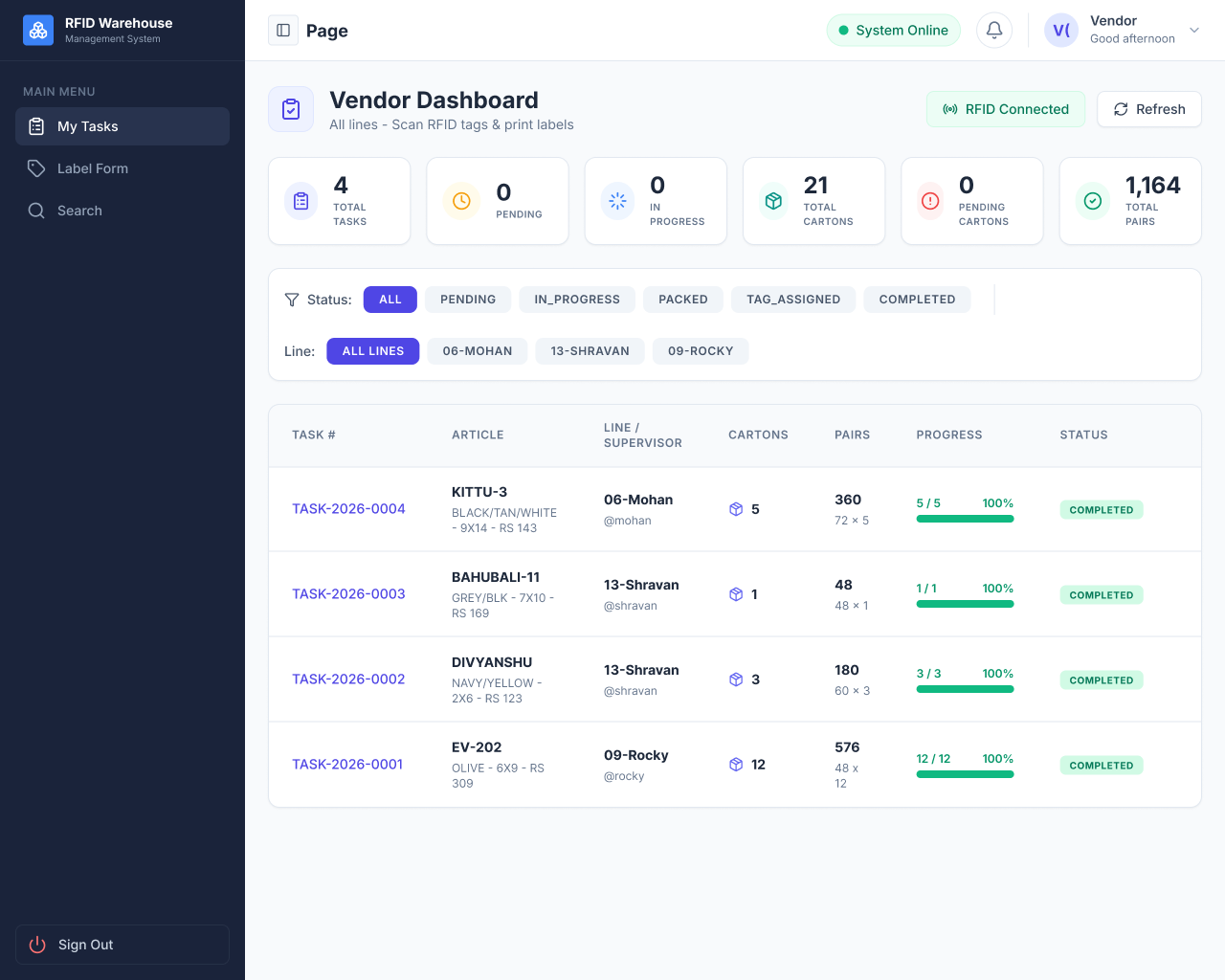This screenshot has width=1225, height=980.
Task: Click the sidebar collapse panel icon
Action: pos(283,31)
